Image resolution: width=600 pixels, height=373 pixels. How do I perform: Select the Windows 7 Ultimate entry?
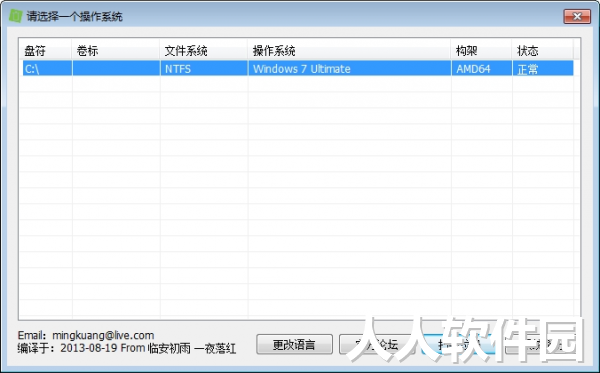pos(349,68)
